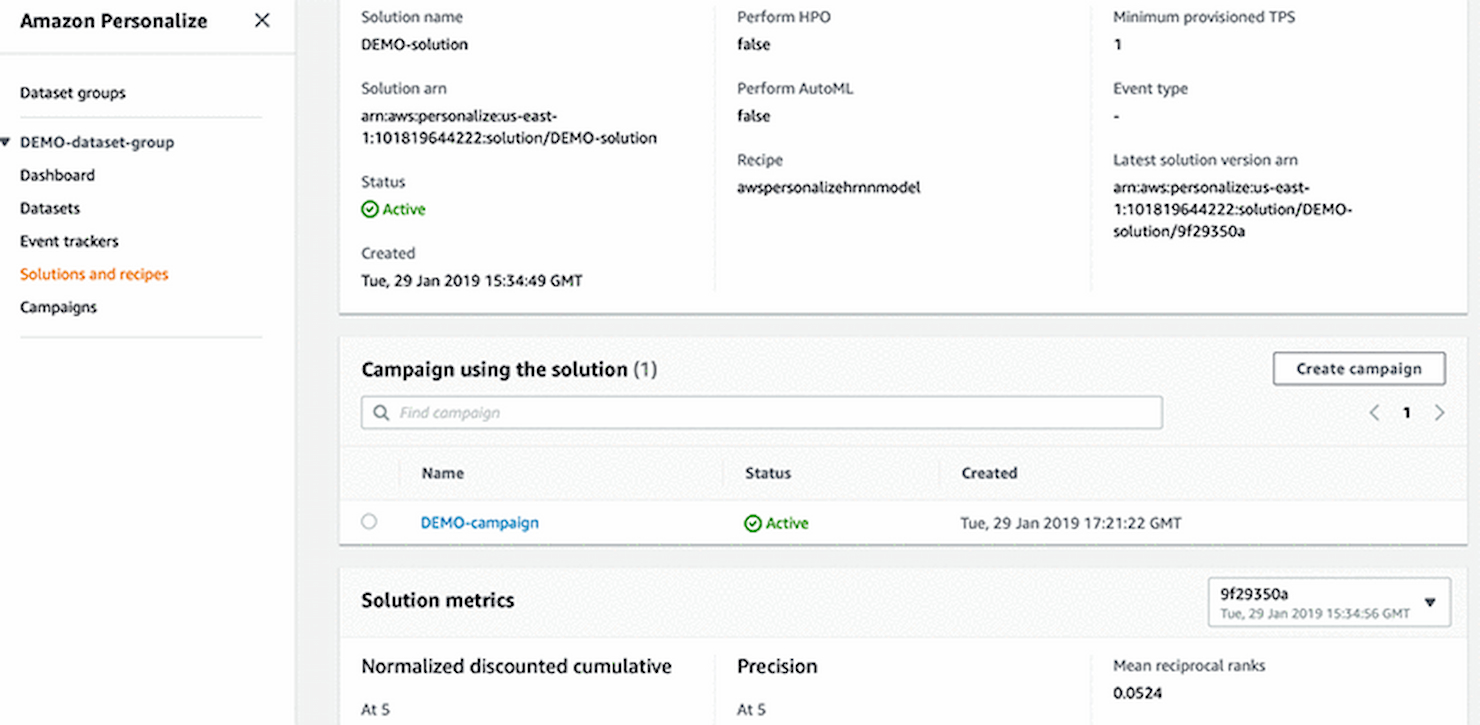Viewport: 1480px width, 725px height.
Task: Open the solution version dropdown showing 9f29350a
Action: (1329, 602)
